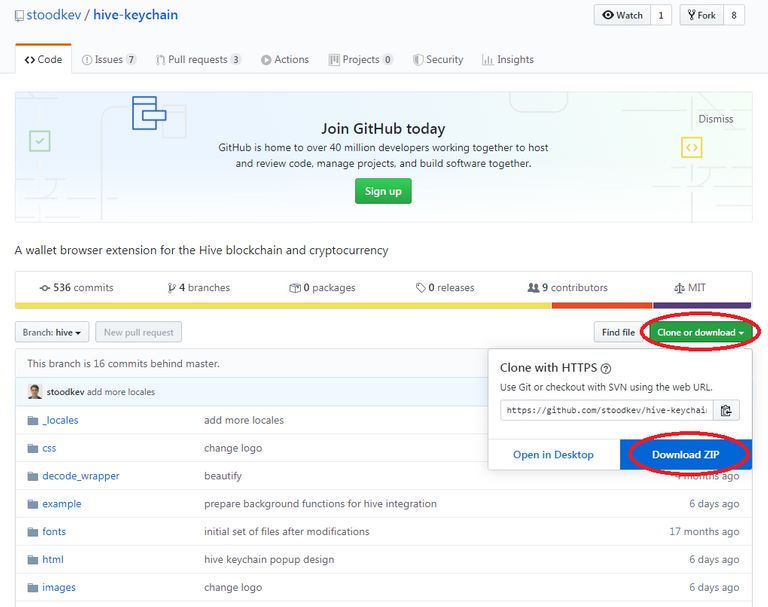Viewport: 768px width, 607px height.
Task: Open the html folder
Action: tap(53, 559)
